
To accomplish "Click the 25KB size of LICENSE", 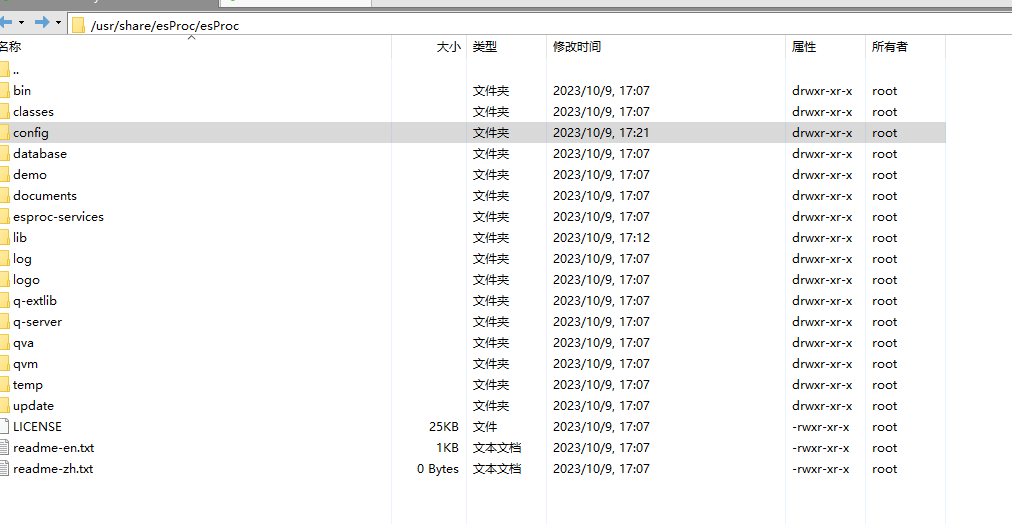I will [x=443, y=427].
